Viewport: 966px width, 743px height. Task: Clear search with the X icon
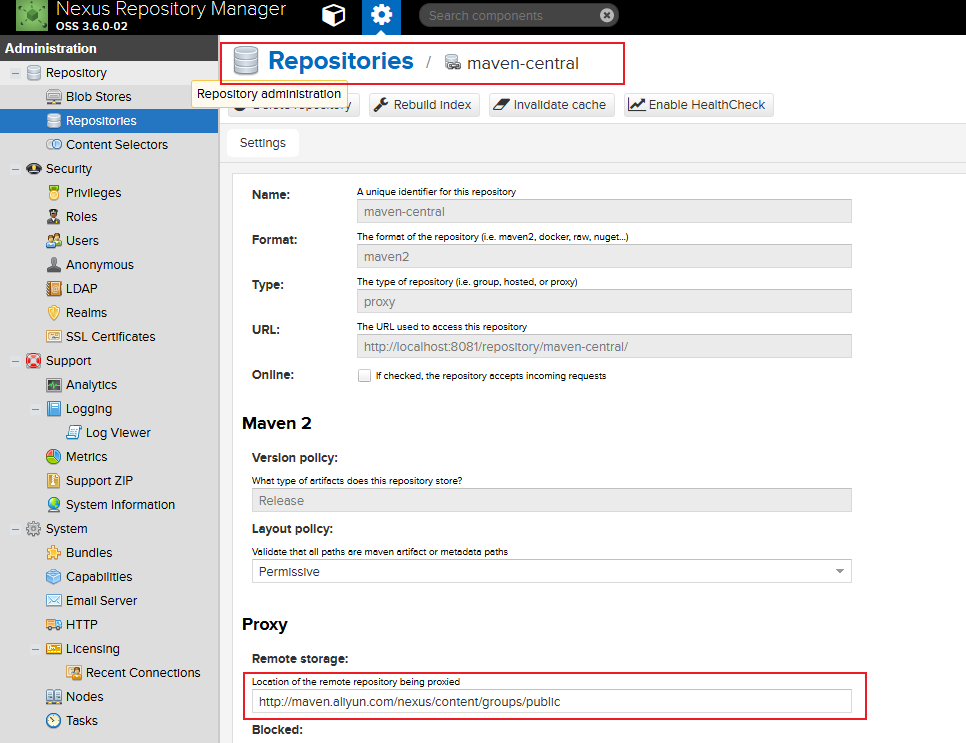click(x=607, y=15)
